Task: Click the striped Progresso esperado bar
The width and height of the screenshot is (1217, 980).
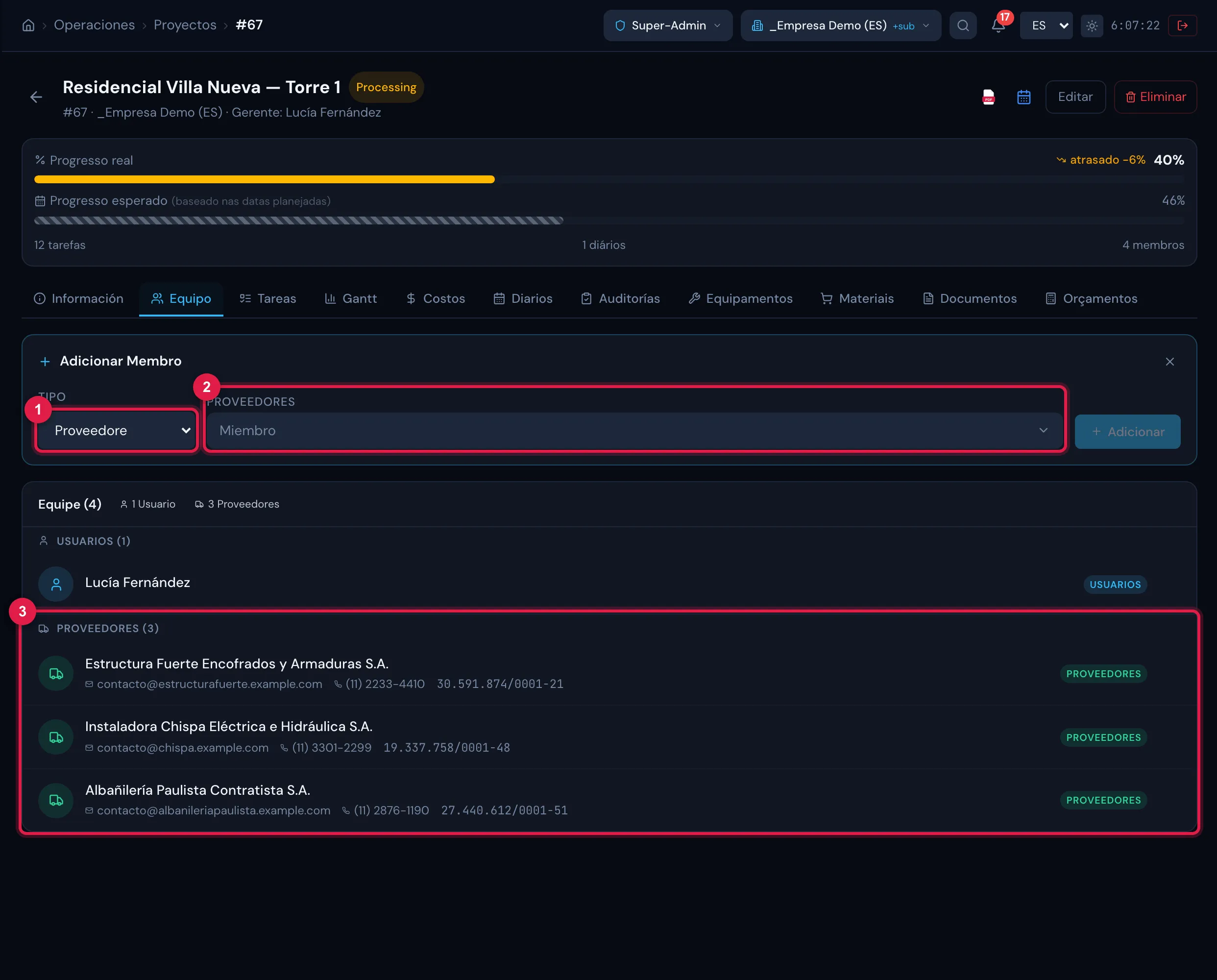Action: tap(298, 220)
